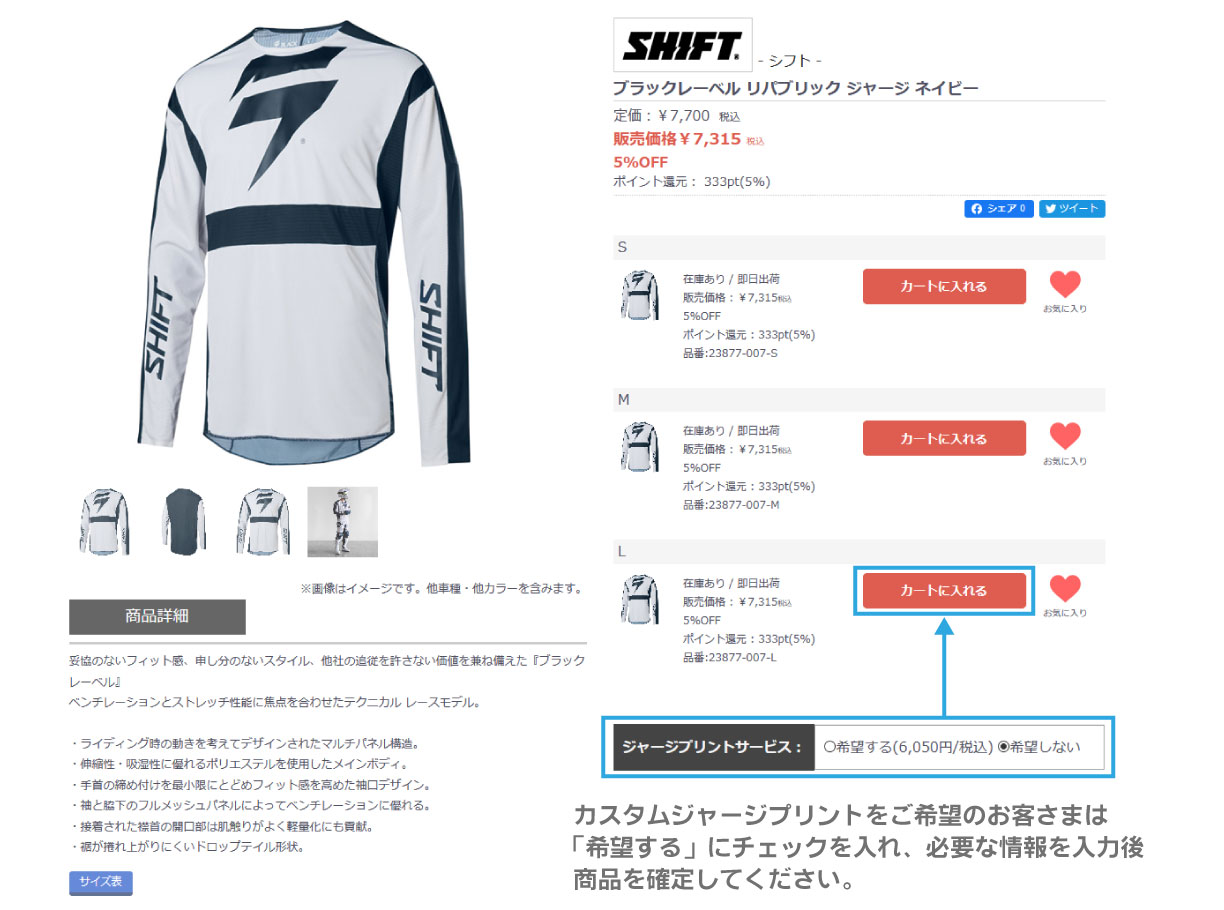The width and height of the screenshot is (1224, 910).
Task: Click the 商品詳細 section header
Action: coord(157,616)
